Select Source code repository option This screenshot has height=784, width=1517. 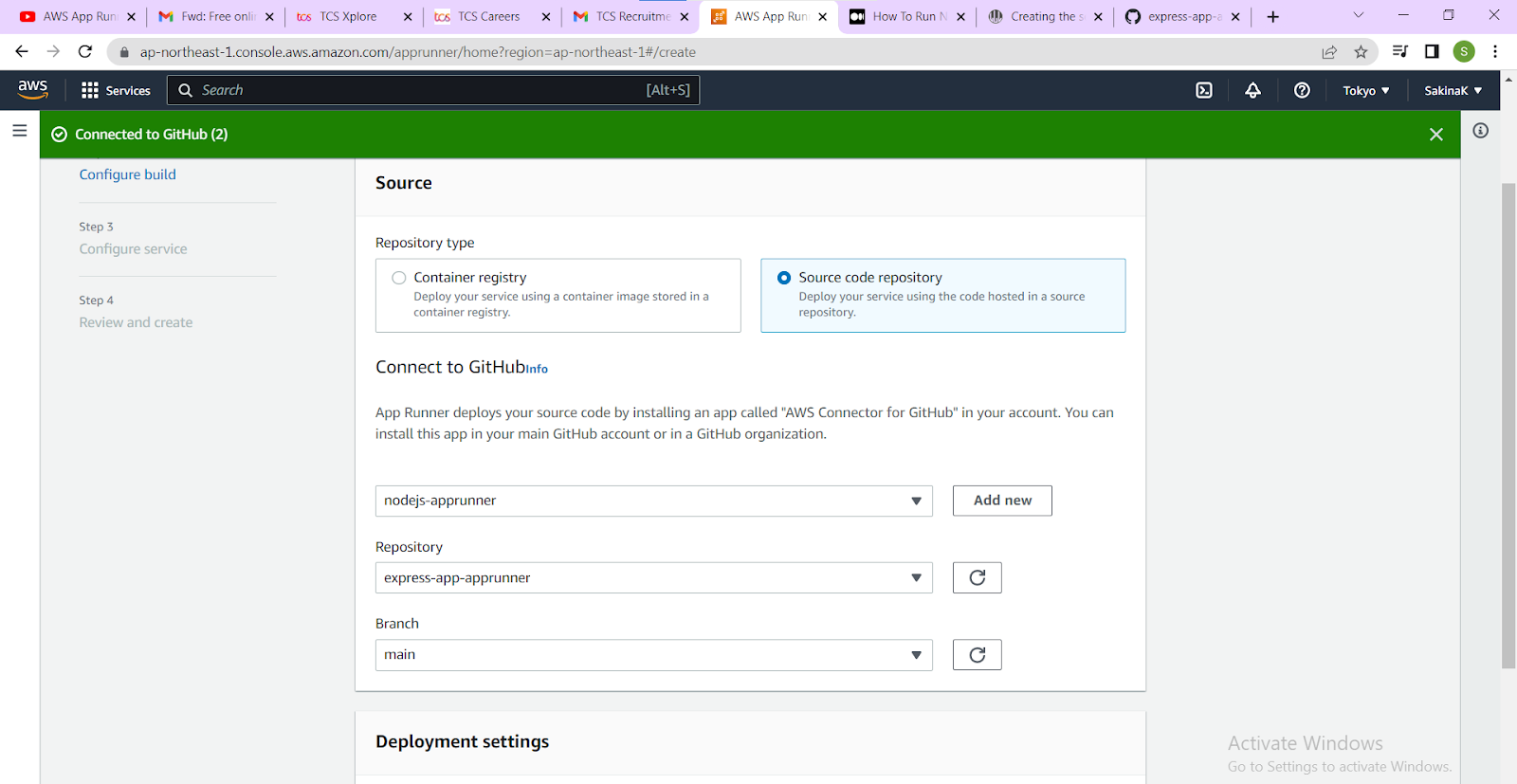point(943,295)
